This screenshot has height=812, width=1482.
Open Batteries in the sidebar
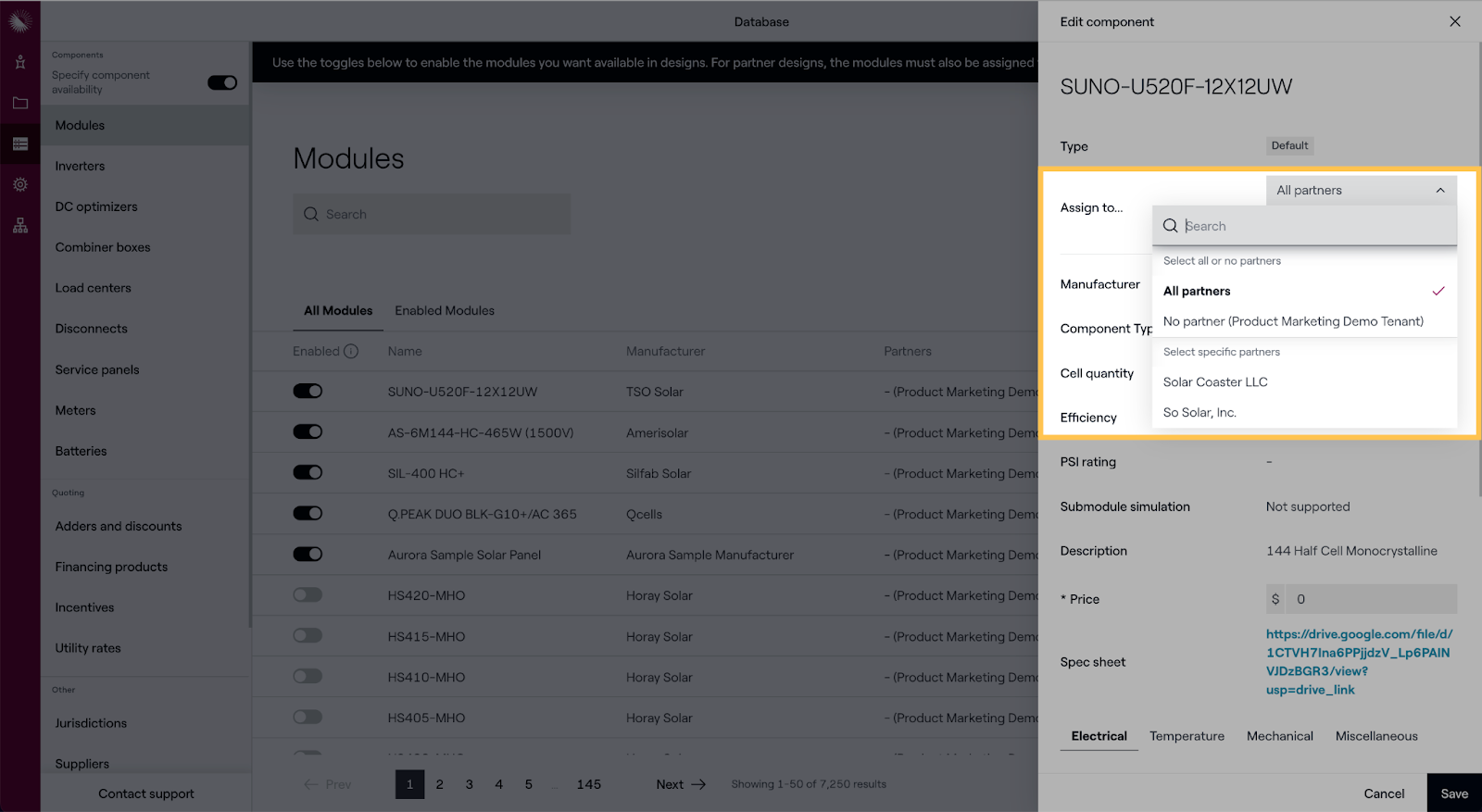point(145,451)
